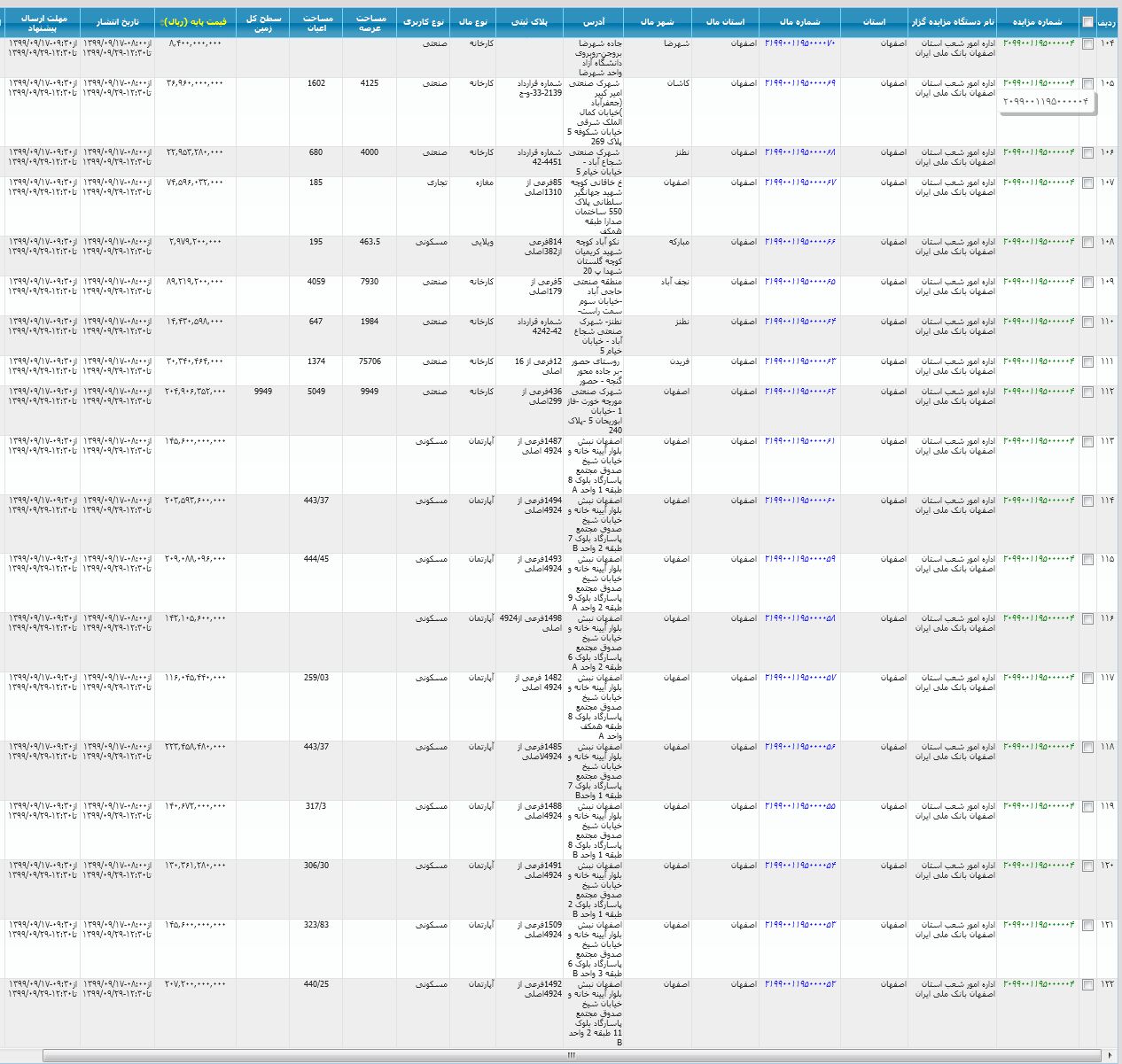Tick the select-all checkbox in the table header

tap(1087, 22)
